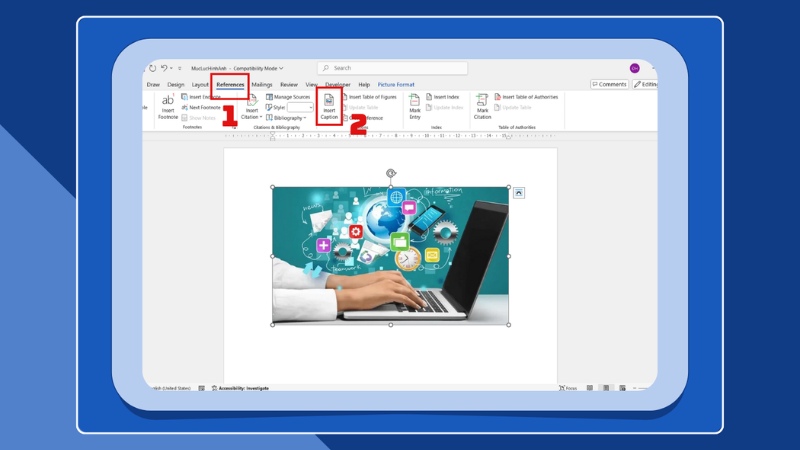The image size is (800, 450).
Task: Click the Layout Options icon beside the picture
Action: (519, 193)
